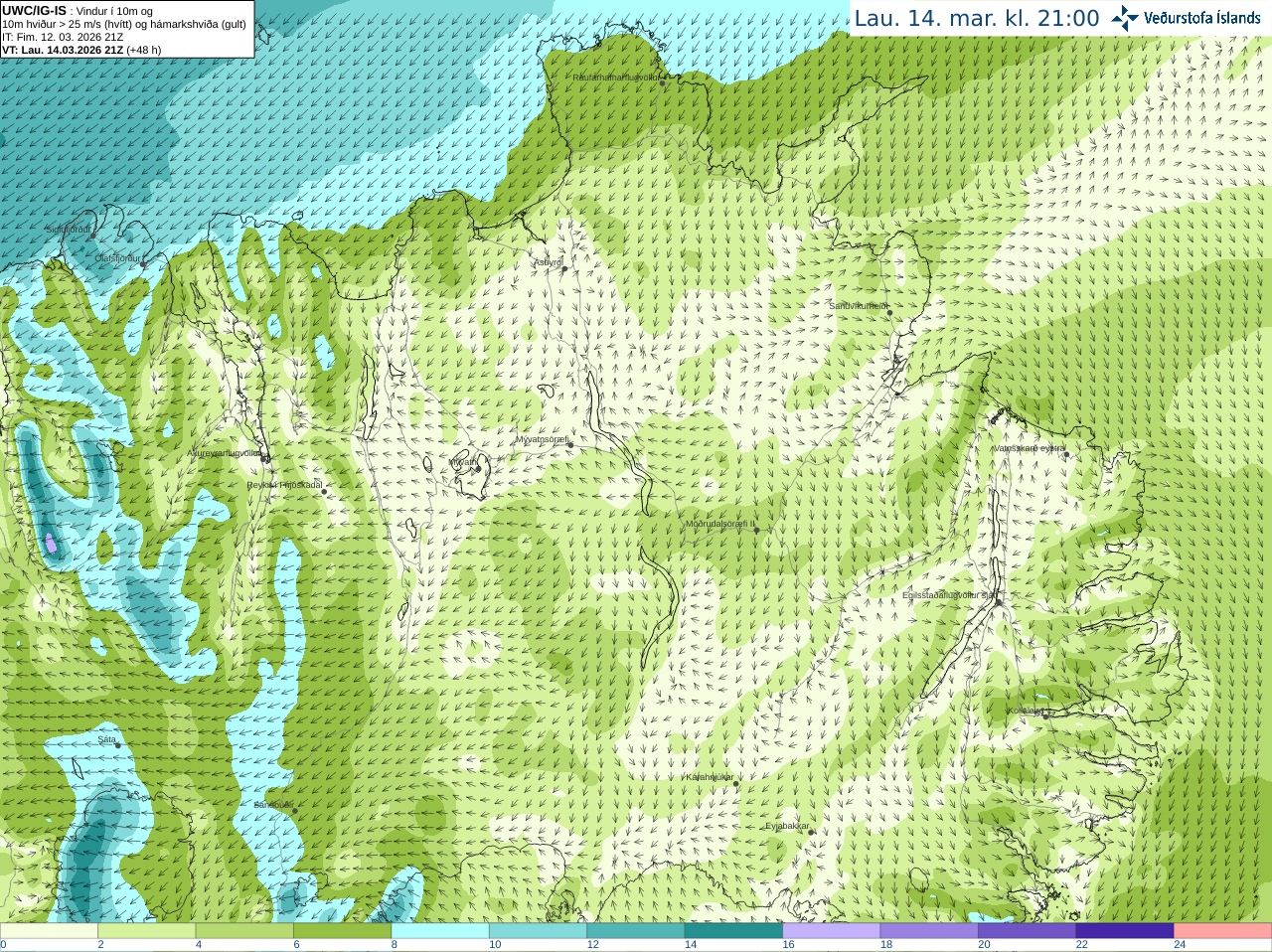Select the Sáta station label
1272x952 pixels.
[107, 739]
